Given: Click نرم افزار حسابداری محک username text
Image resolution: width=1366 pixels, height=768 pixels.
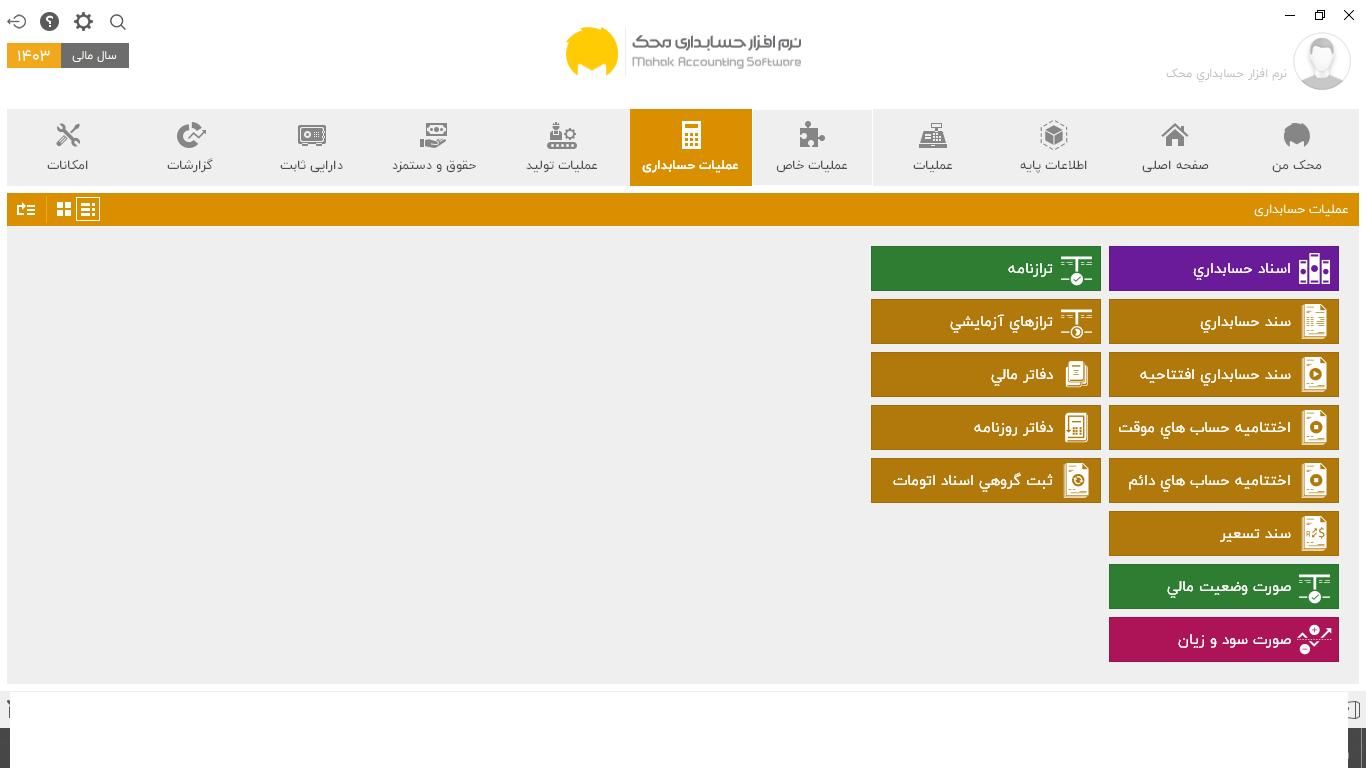Looking at the screenshot, I should coord(1226,73).
